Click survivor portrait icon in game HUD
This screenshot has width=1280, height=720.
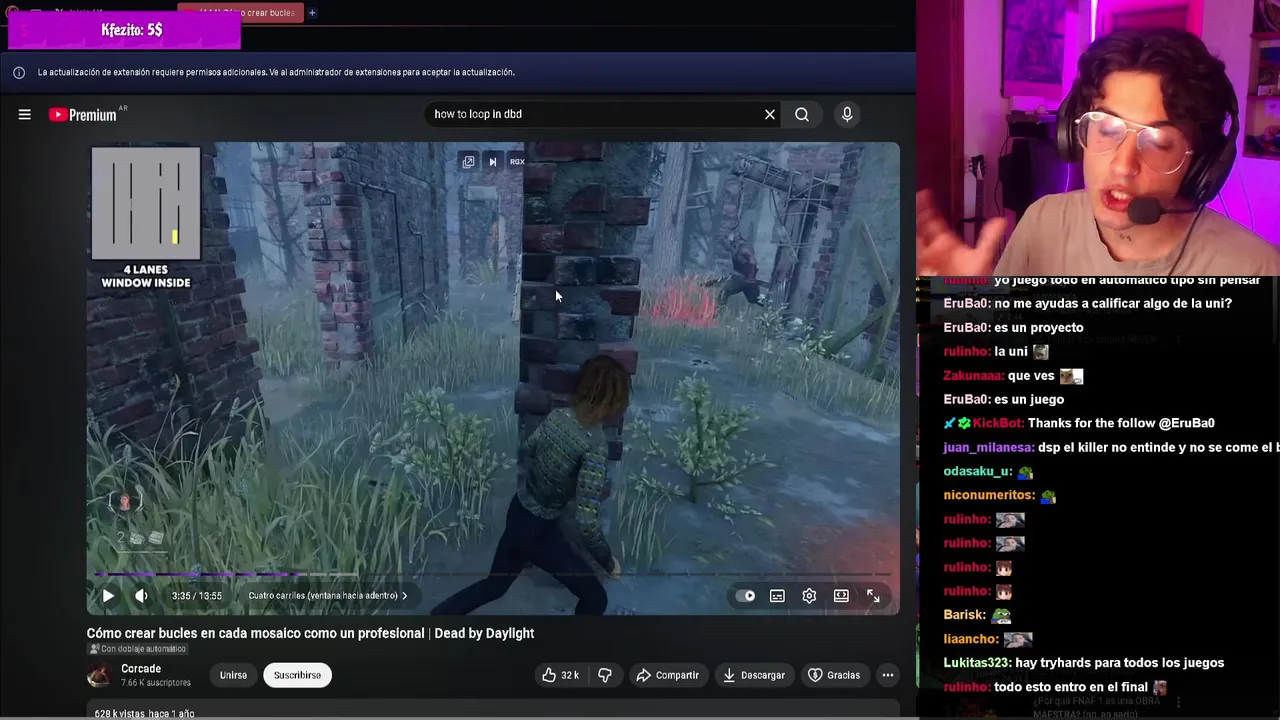pos(125,502)
